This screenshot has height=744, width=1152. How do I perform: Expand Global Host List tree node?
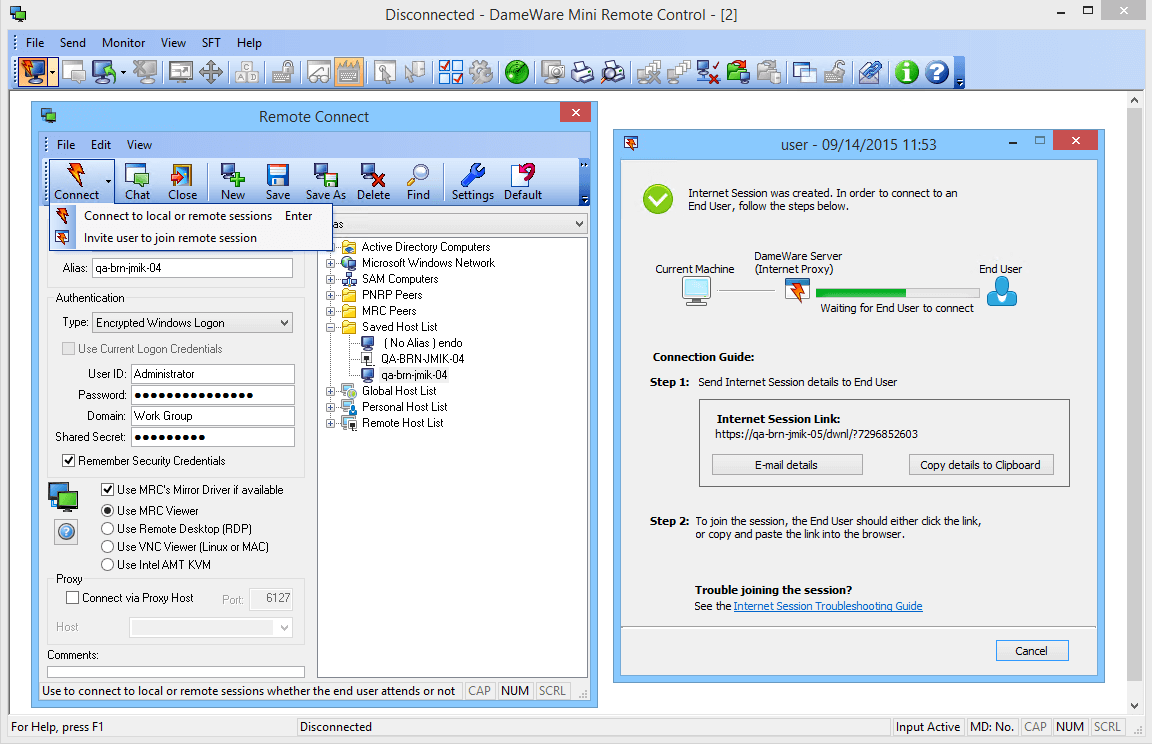coord(331,391)
